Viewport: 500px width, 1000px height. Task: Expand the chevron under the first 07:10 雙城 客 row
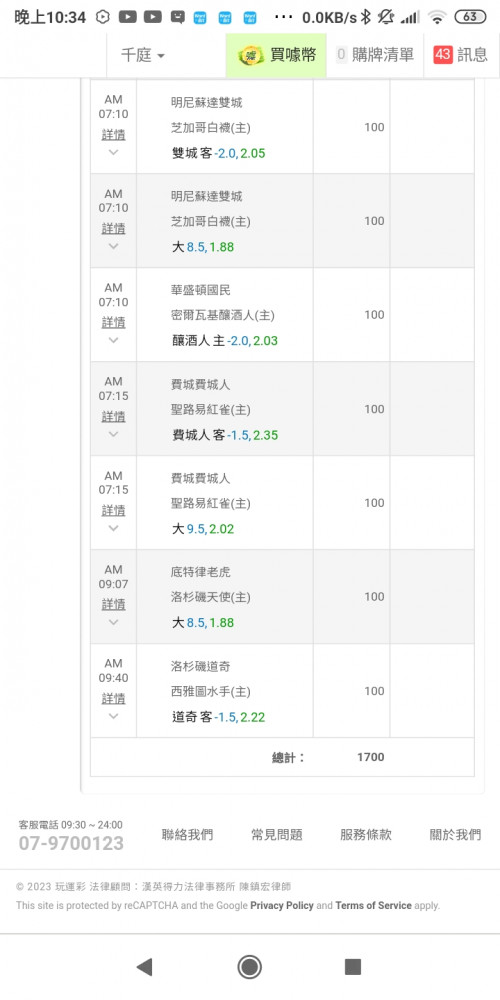tap(114, 152)
